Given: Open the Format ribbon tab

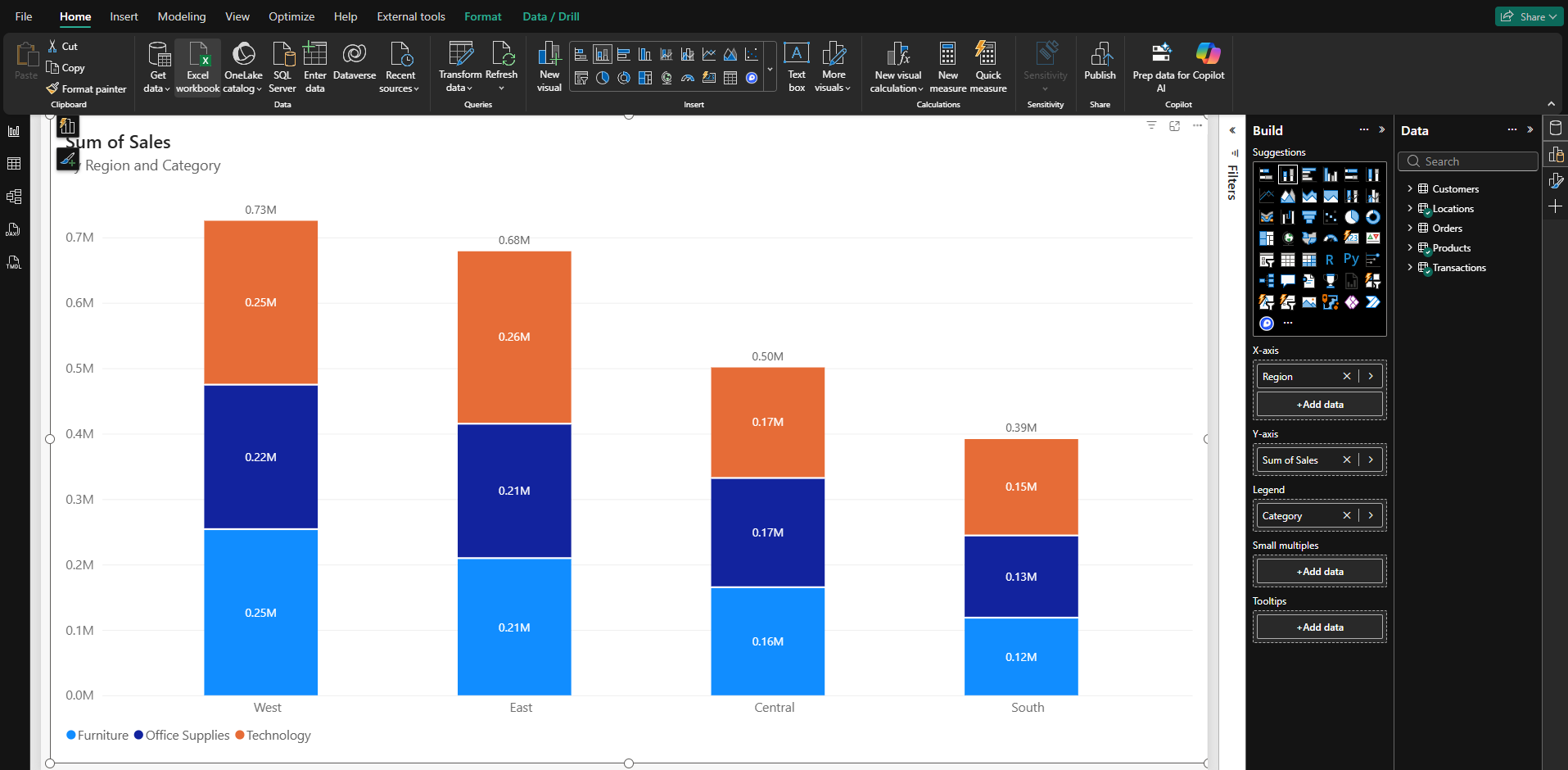Looking at the screenshot, I should point(482,16).
